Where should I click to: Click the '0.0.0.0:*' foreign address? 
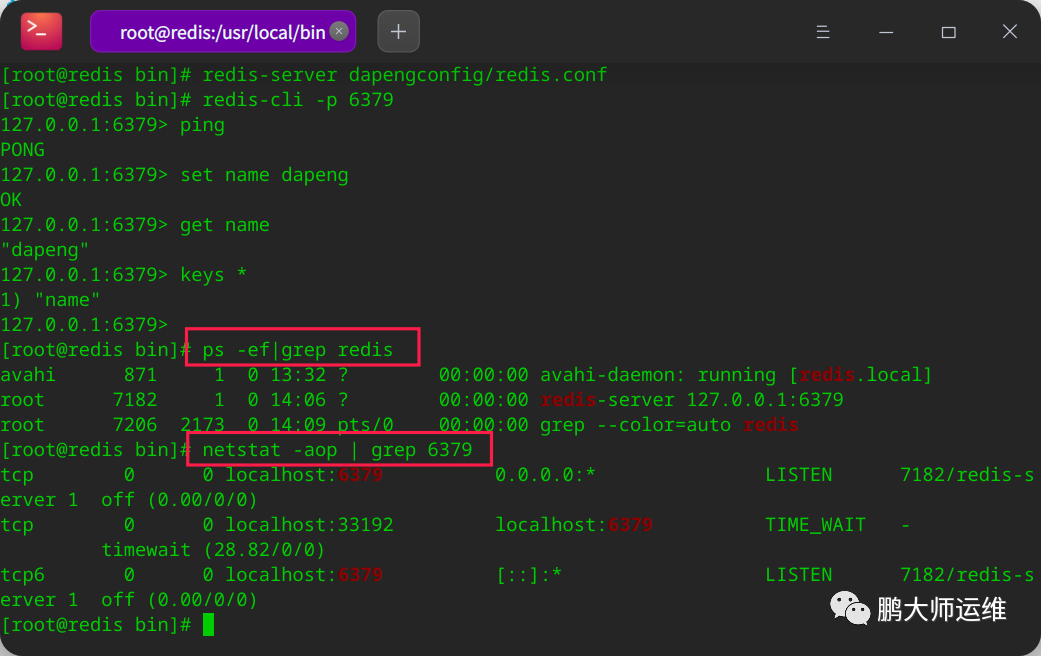(545, 475)
